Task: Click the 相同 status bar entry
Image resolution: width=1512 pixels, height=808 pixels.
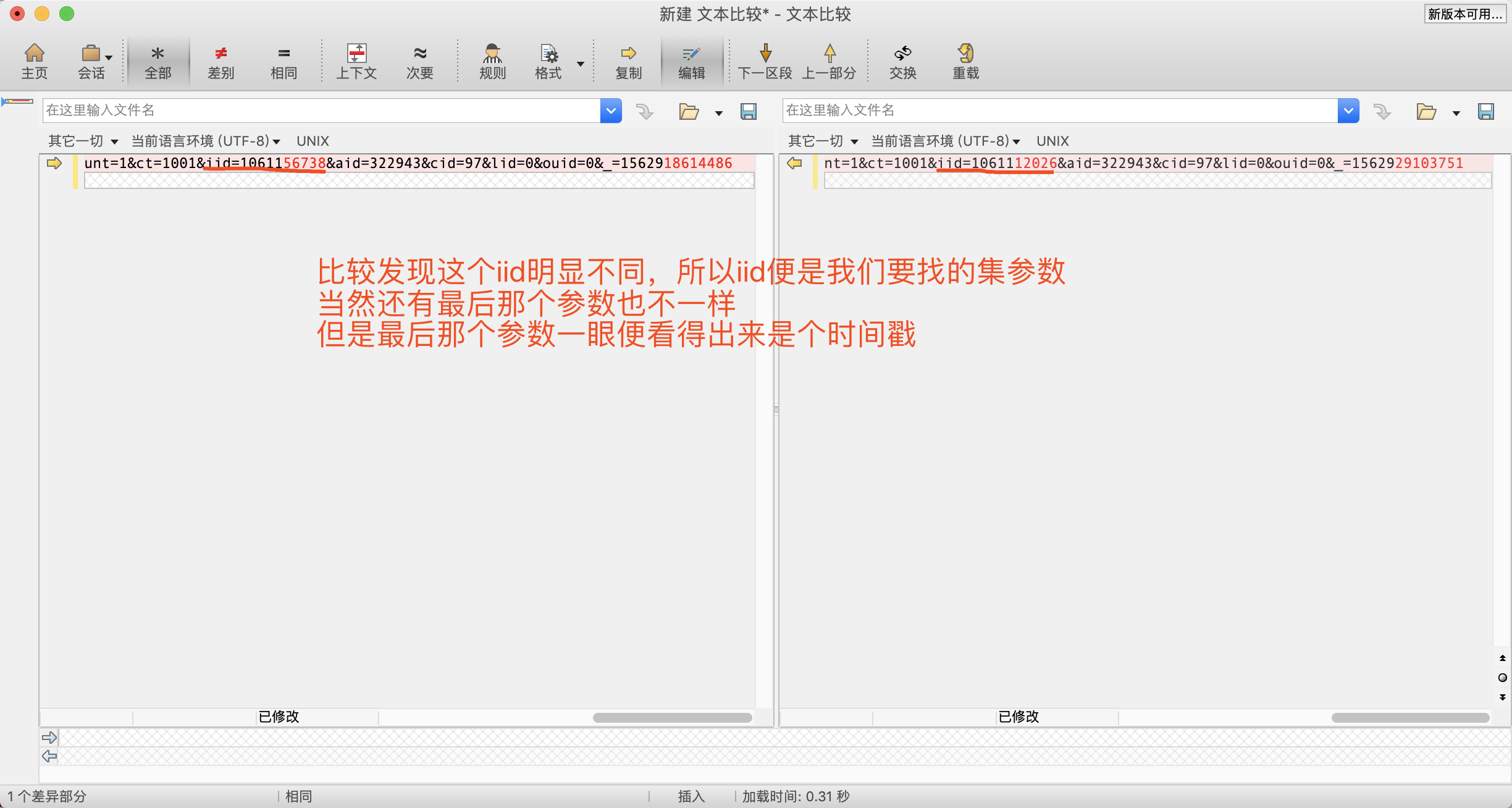Action: (x=299, y=796)
